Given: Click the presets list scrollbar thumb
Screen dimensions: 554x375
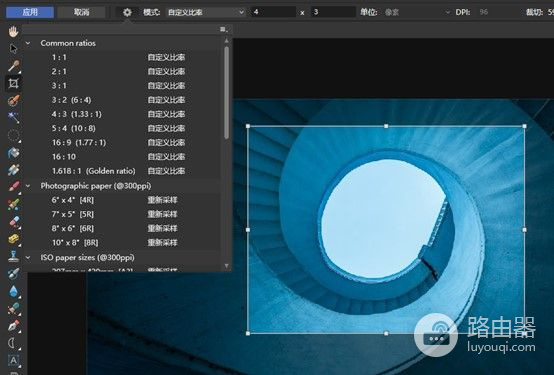Looking at the screenshot, I should coord(226,93).
